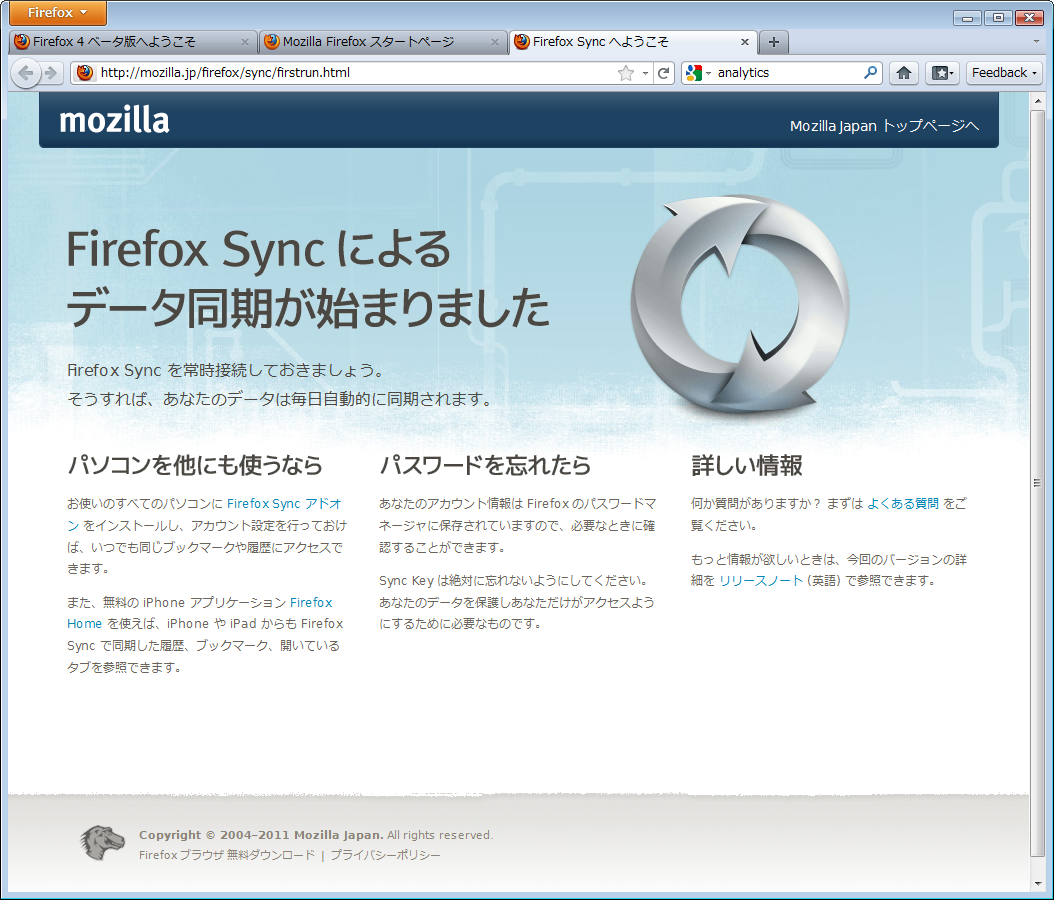
Task: Click the vertical scrollbar thumb
Action: [x=1037, y=483]
